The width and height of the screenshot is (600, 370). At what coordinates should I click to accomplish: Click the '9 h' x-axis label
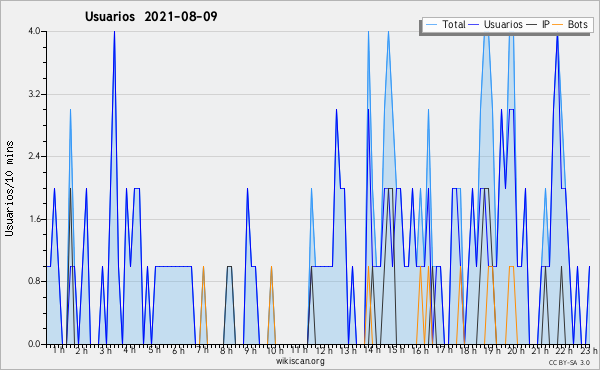[250, 350]
